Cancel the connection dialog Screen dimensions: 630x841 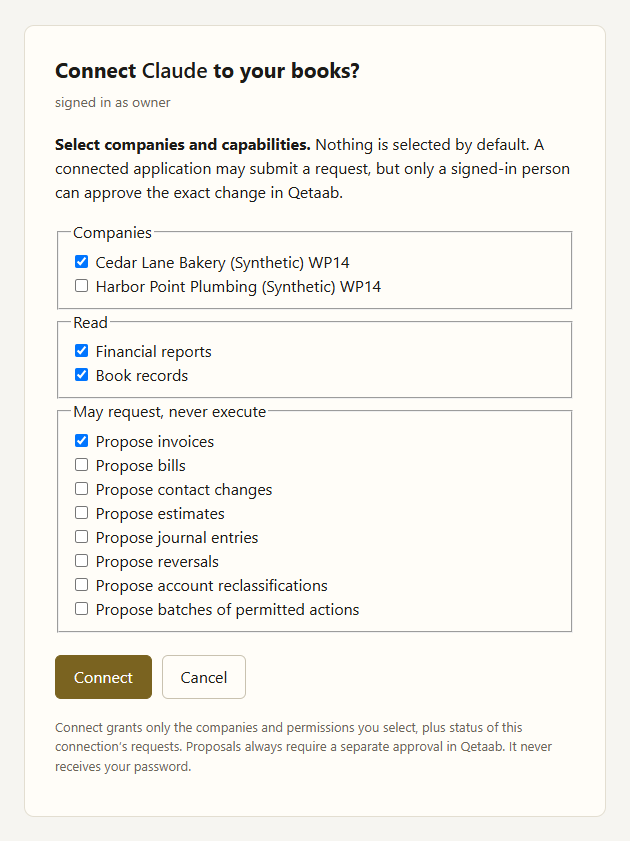tap(204, 677)
